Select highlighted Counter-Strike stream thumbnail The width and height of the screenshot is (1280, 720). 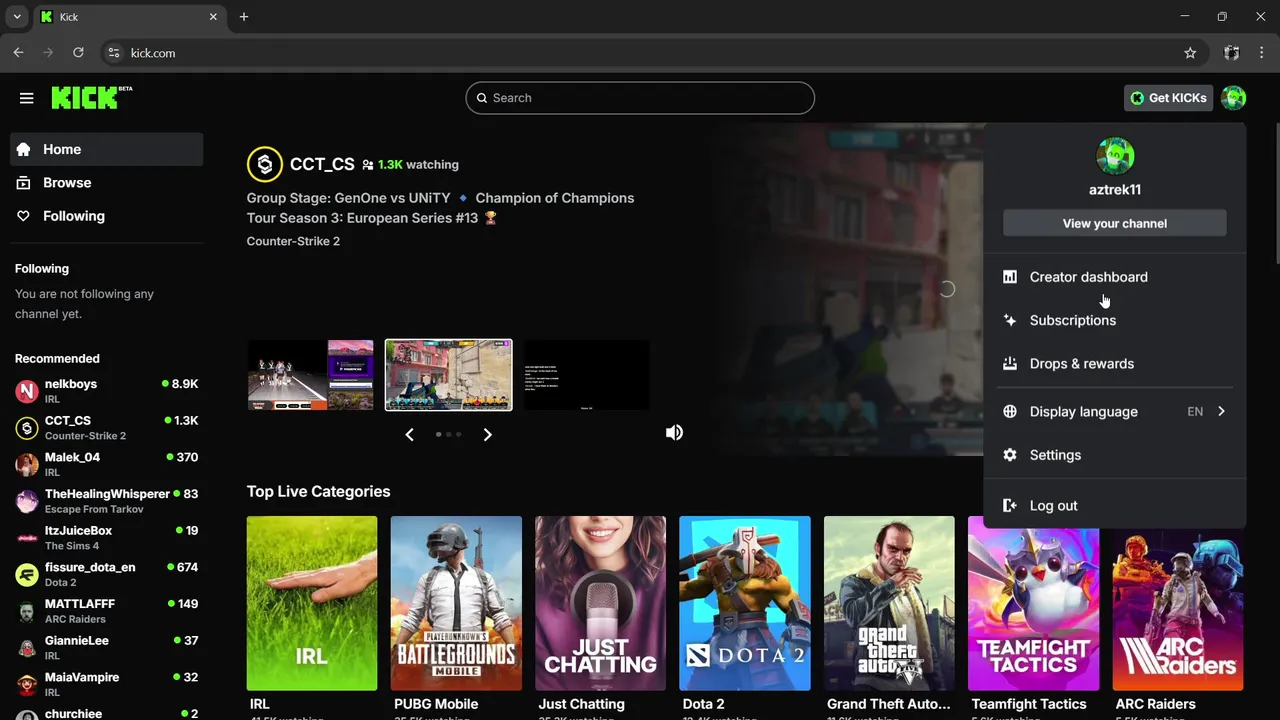pyautogui.click(x=449, y=375)
